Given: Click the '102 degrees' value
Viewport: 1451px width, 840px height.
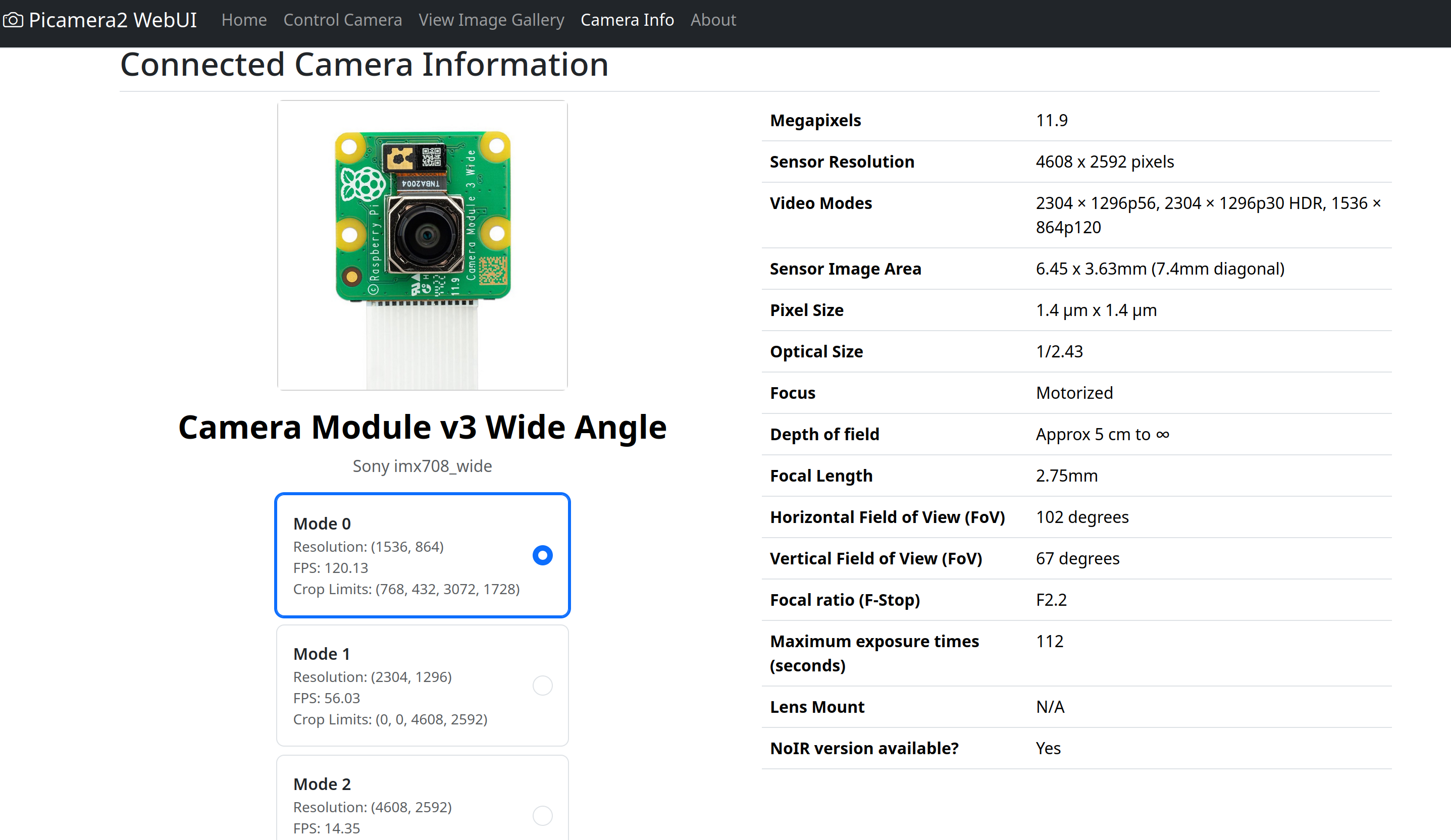Looking at the screenshot, I should tap(1082, 517).
